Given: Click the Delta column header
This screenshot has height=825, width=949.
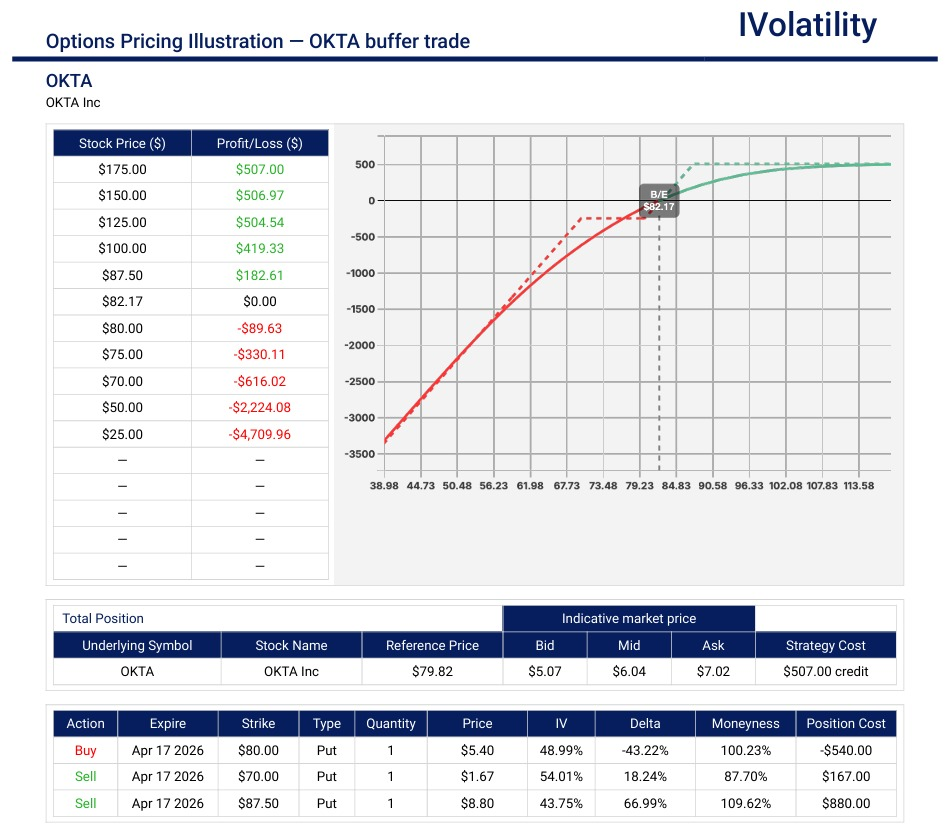Looking at the screenshot, I should point(647,724).
